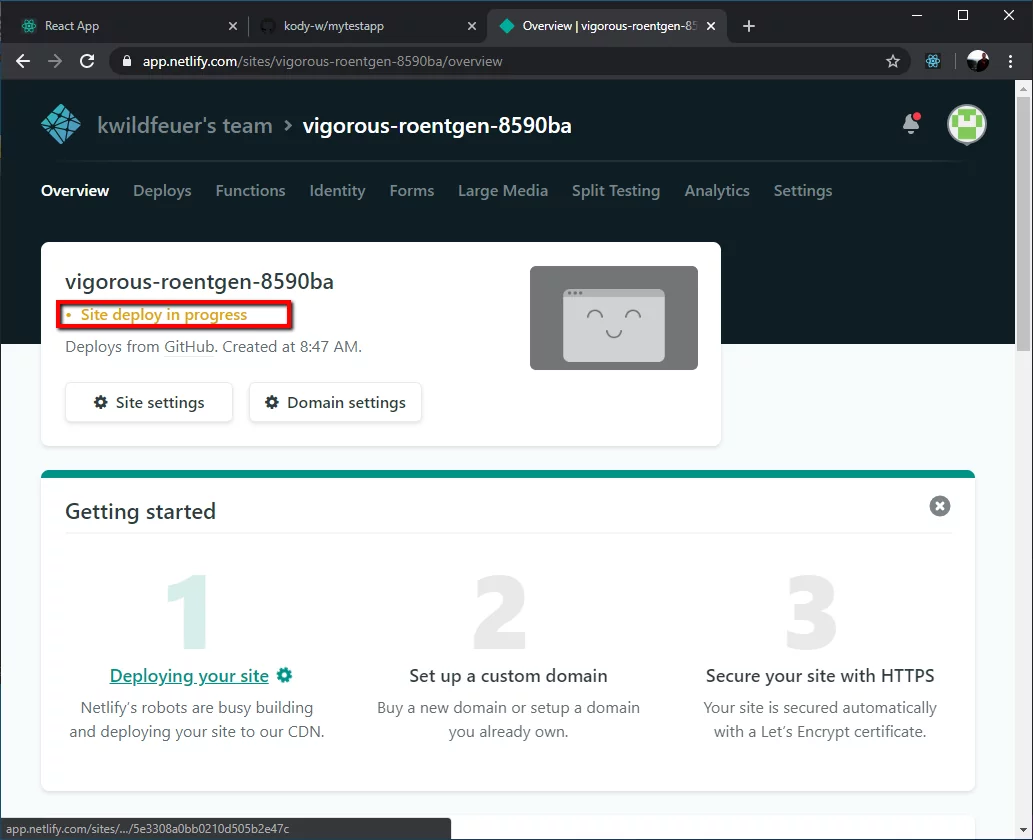Viewport: 1033px width, 840px height.
Task: Minimize the browser window
Action: 916,15
